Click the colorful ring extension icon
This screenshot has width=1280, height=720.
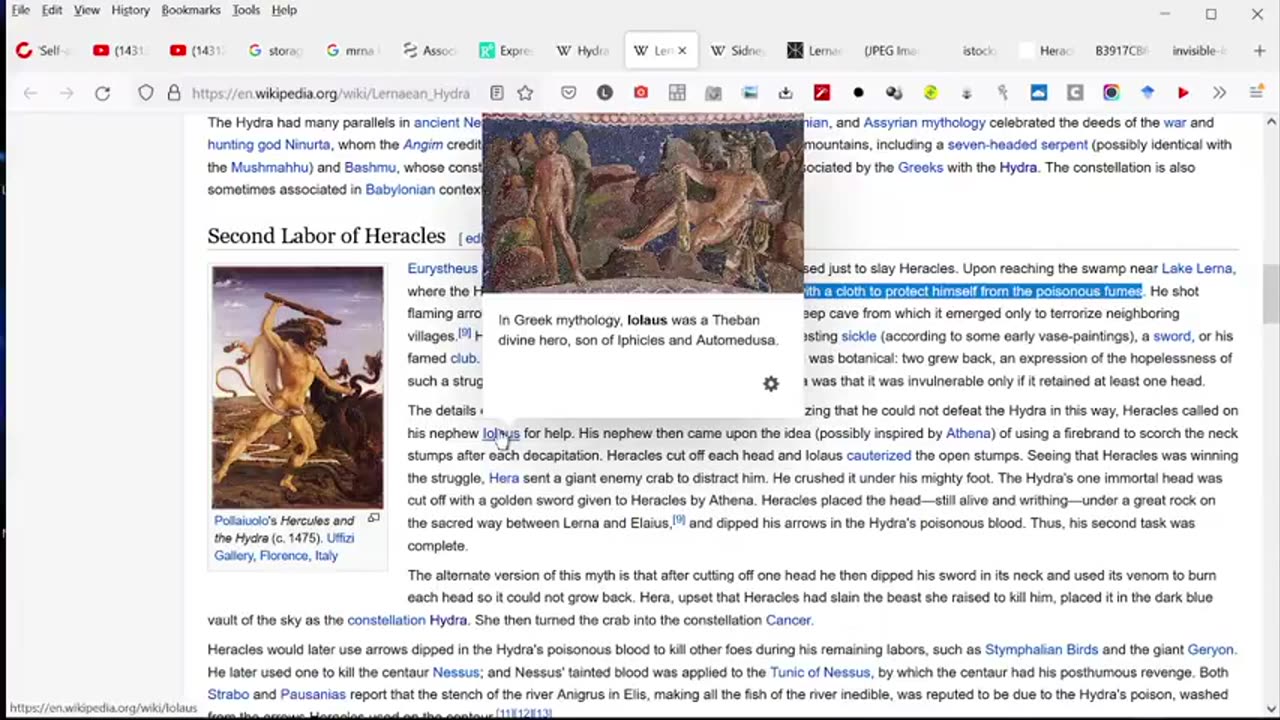[x=1111, y=93]
